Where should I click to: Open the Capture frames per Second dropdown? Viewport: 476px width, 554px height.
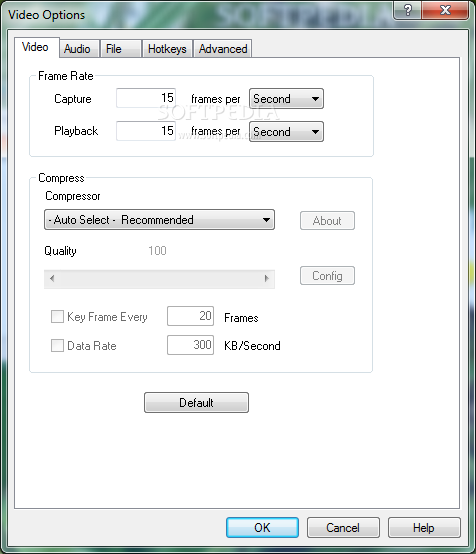(286, 99)
